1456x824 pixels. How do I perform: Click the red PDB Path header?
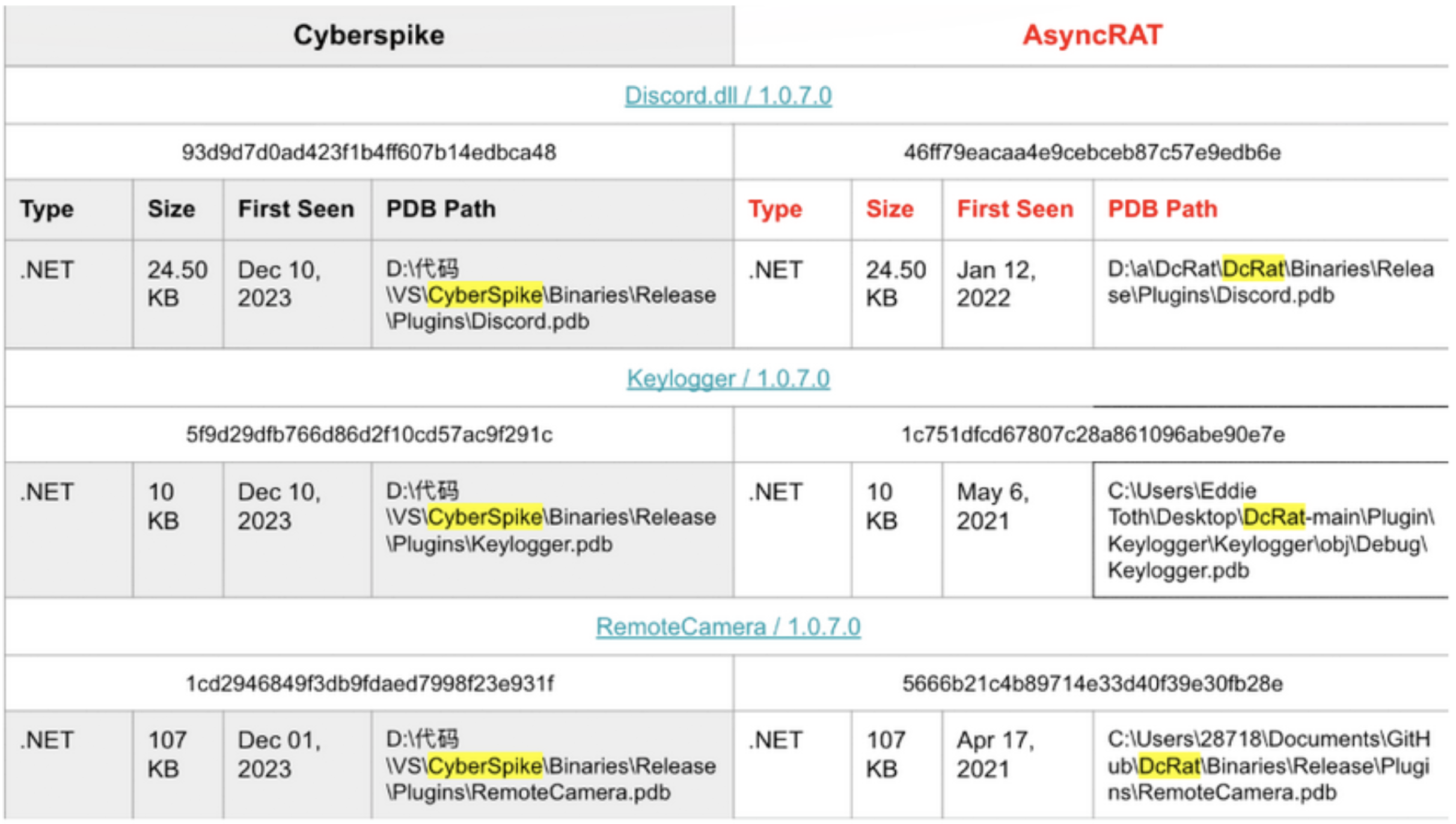click(x=1162, y=209)
